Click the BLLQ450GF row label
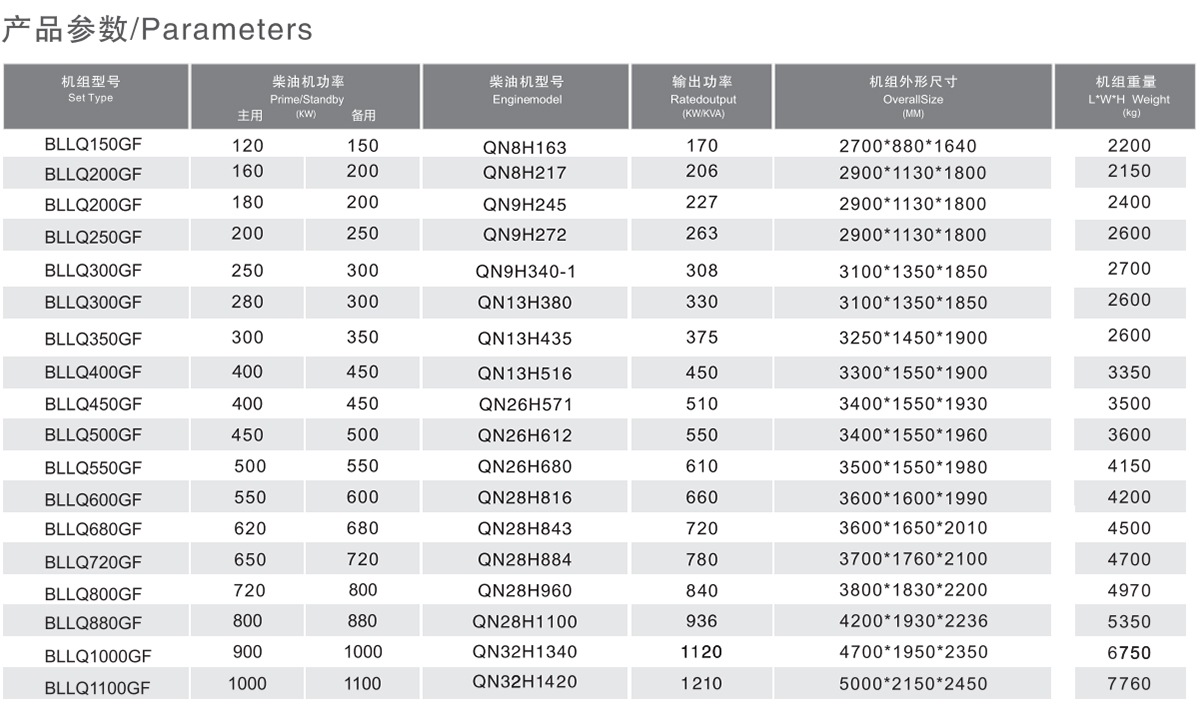Image resolution: width=1200 pixels, height=716 pixels. point(93,404)
